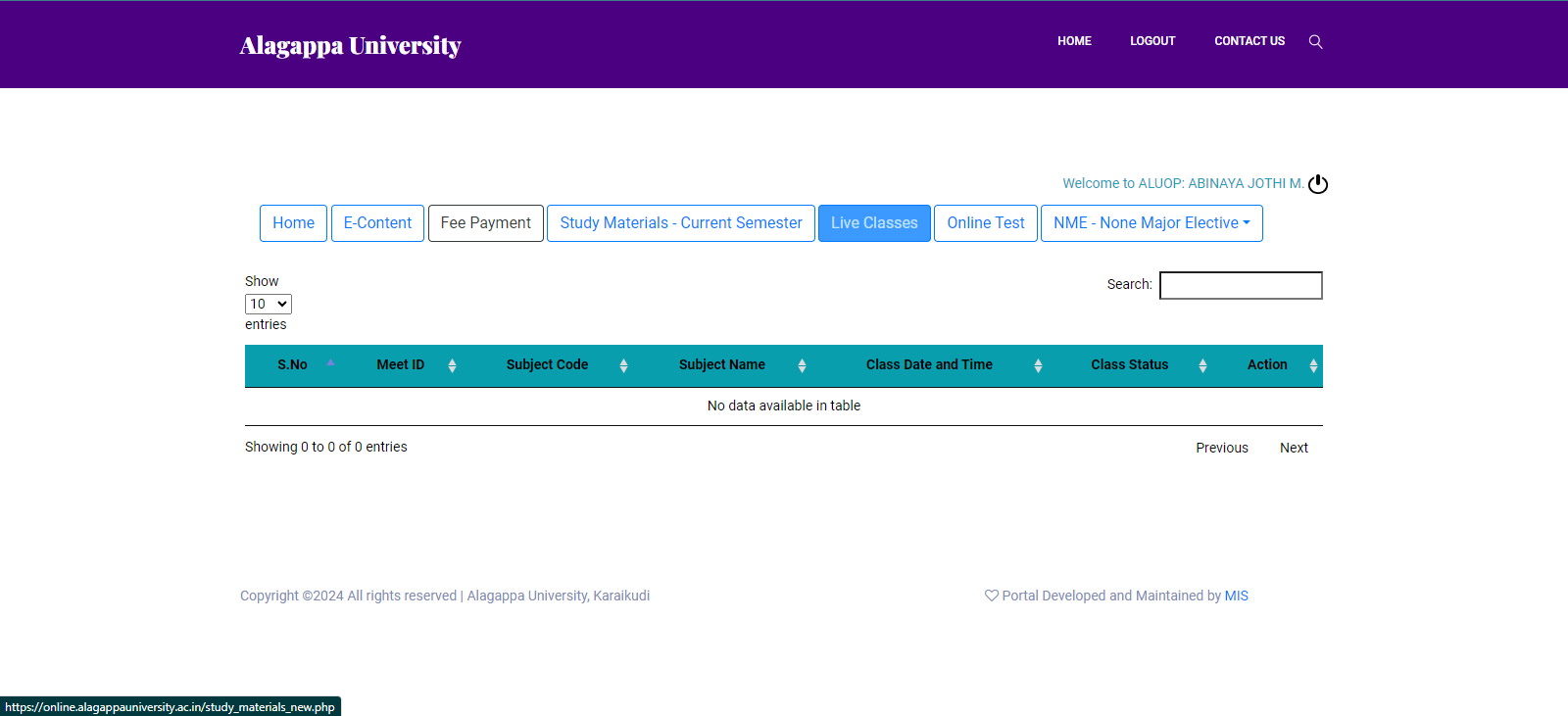
Task: Select the Live Classes tab
Action: 874,223
